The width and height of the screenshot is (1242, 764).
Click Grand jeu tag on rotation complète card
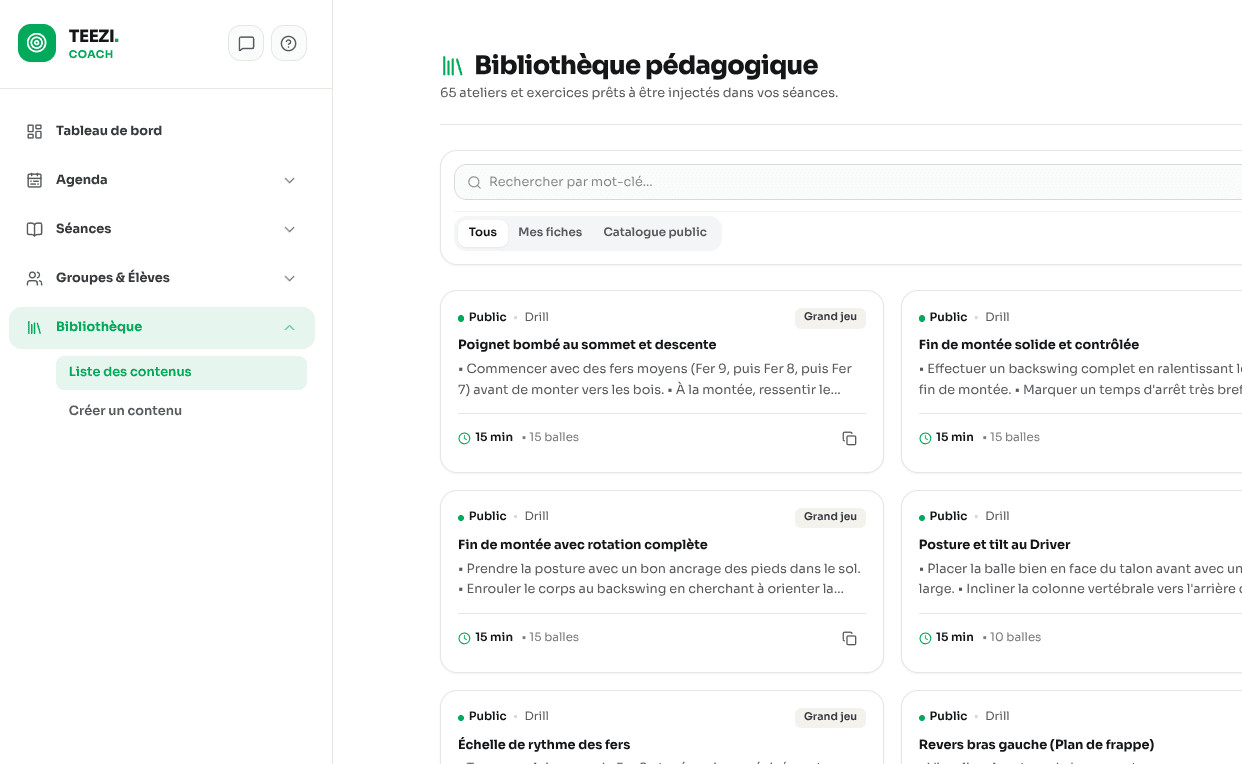tap(830, 517)
